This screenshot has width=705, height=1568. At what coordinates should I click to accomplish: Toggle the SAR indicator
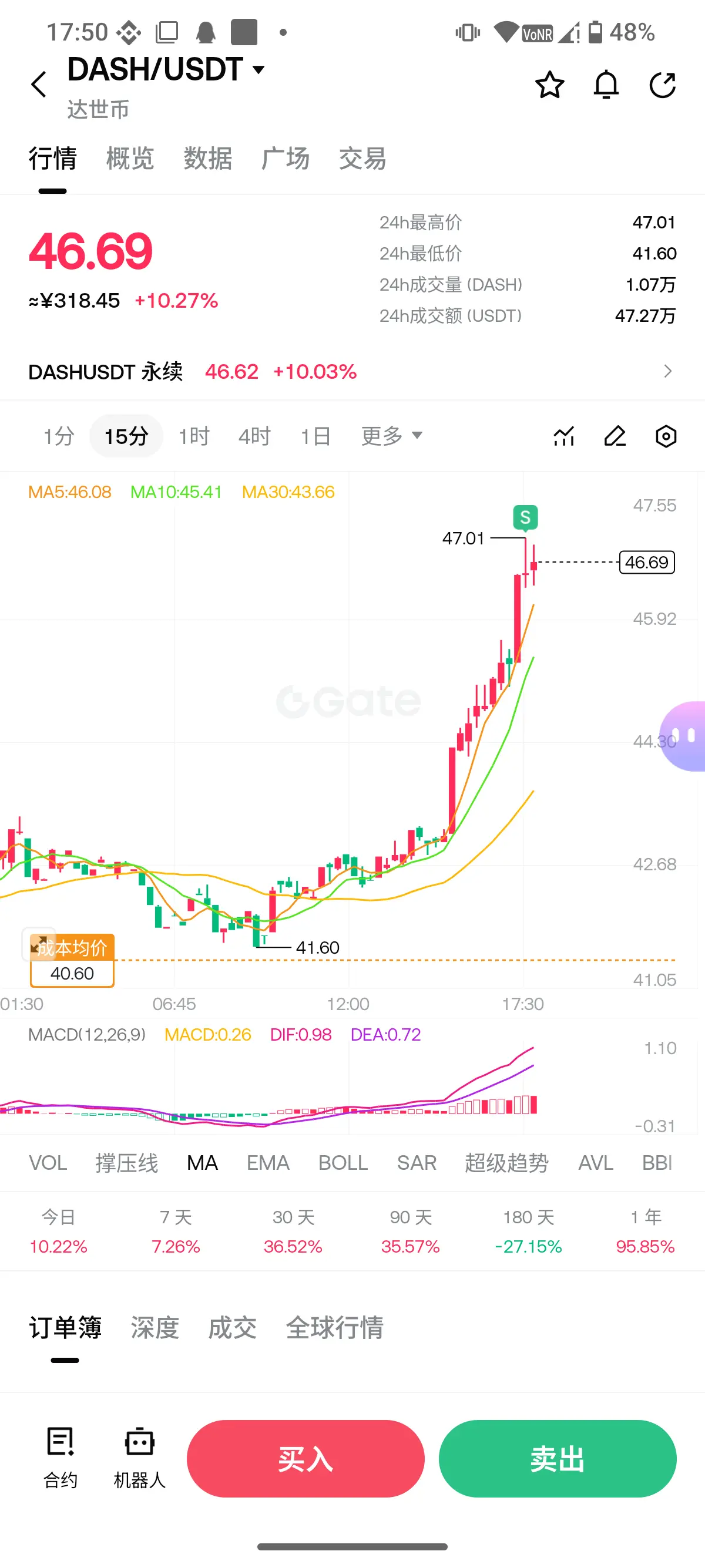pyautogui.click(x=417, y=1163)
